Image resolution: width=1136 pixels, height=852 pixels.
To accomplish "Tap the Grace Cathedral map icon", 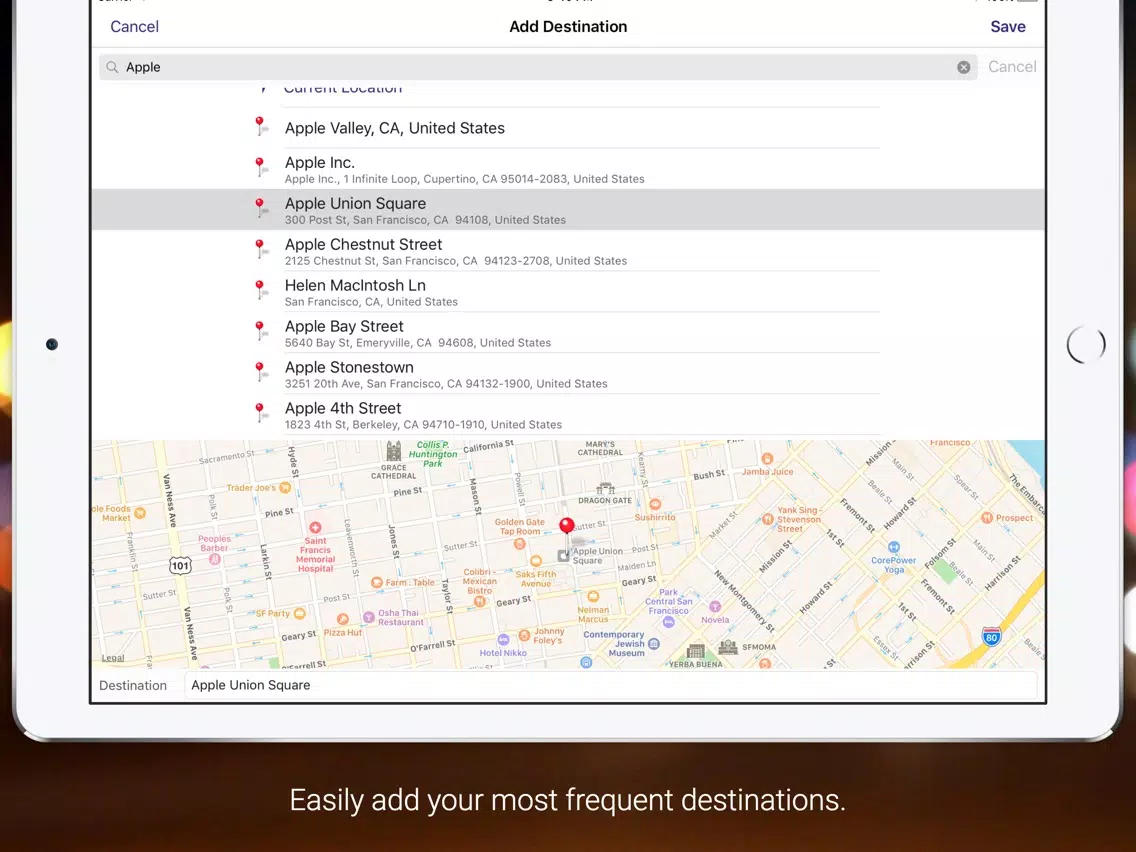I will pyautogui.click(x=393, y=451).
